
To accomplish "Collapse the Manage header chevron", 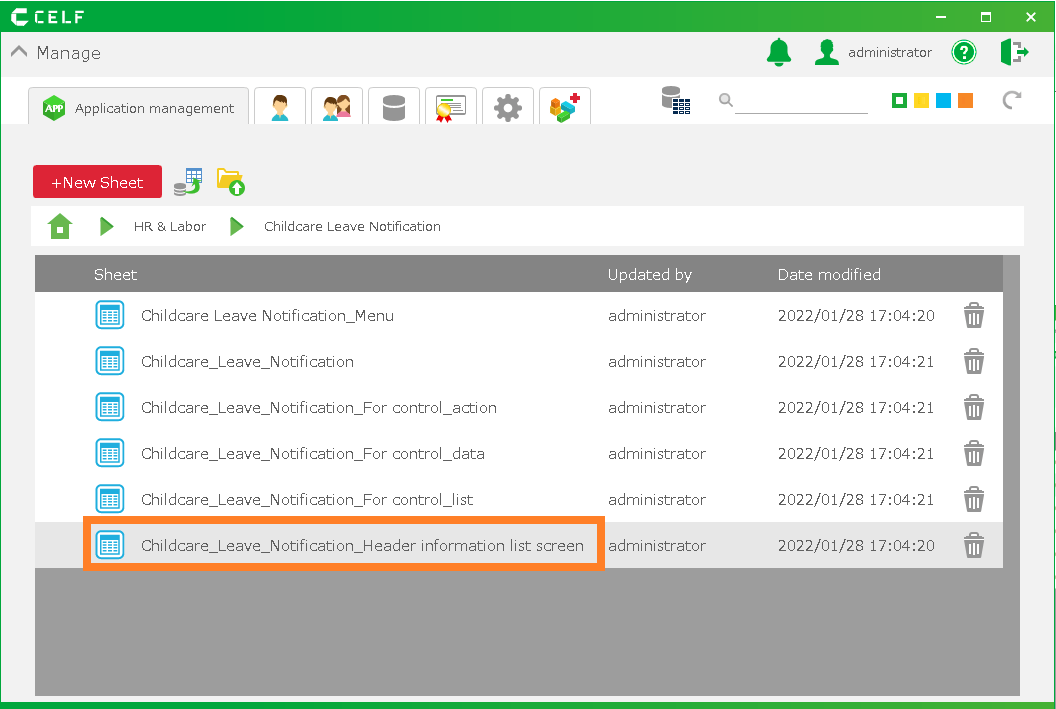I will [x=19, y=53].
